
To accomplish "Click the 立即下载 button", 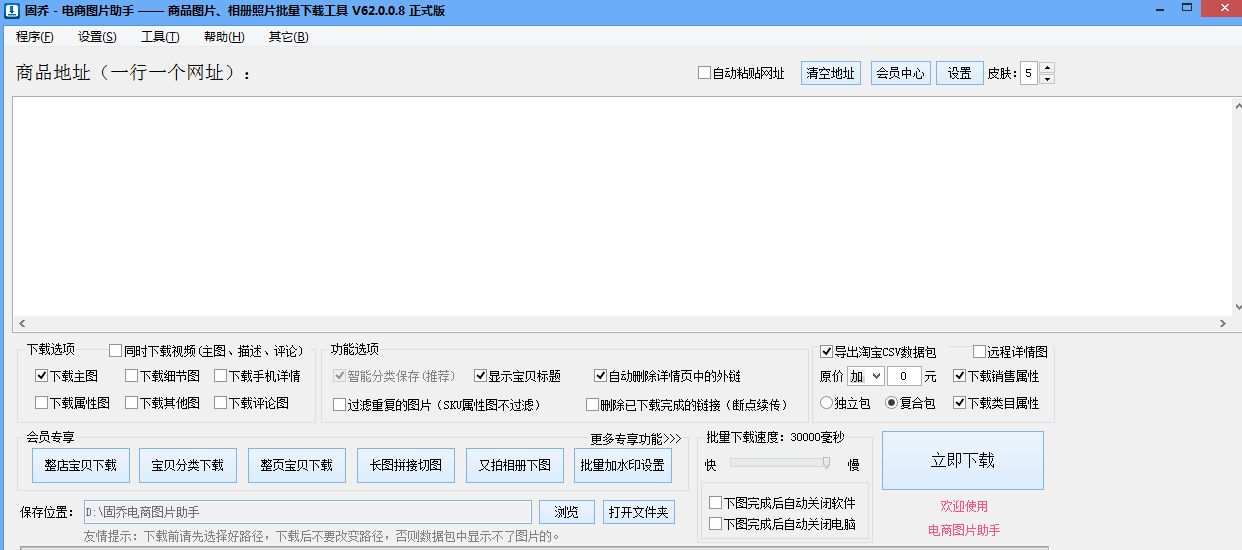I will (963, 460).
